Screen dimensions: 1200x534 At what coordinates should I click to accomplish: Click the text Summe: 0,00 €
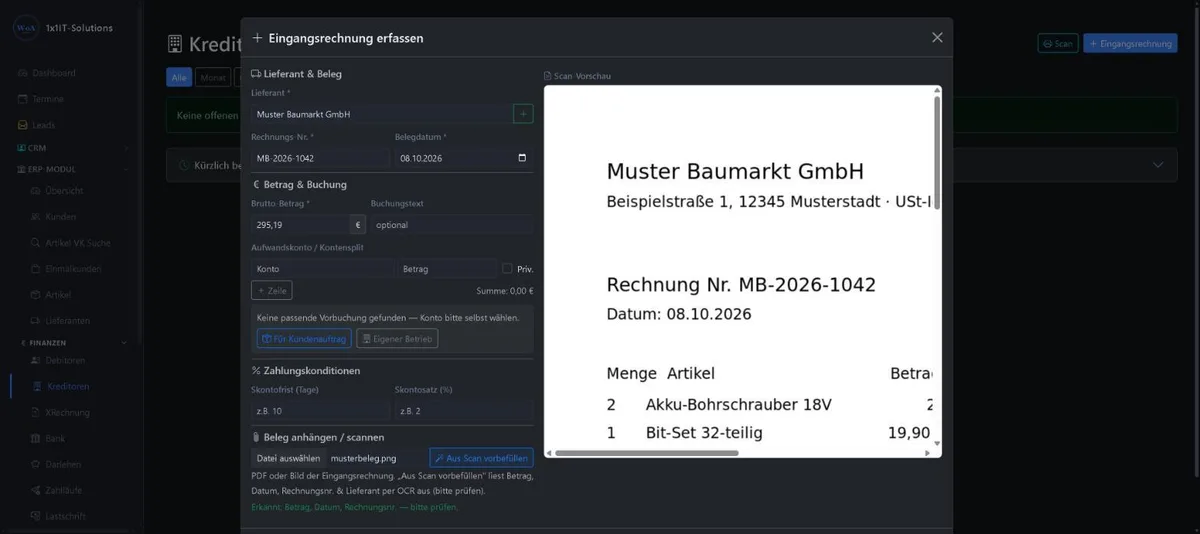point(505,291)
